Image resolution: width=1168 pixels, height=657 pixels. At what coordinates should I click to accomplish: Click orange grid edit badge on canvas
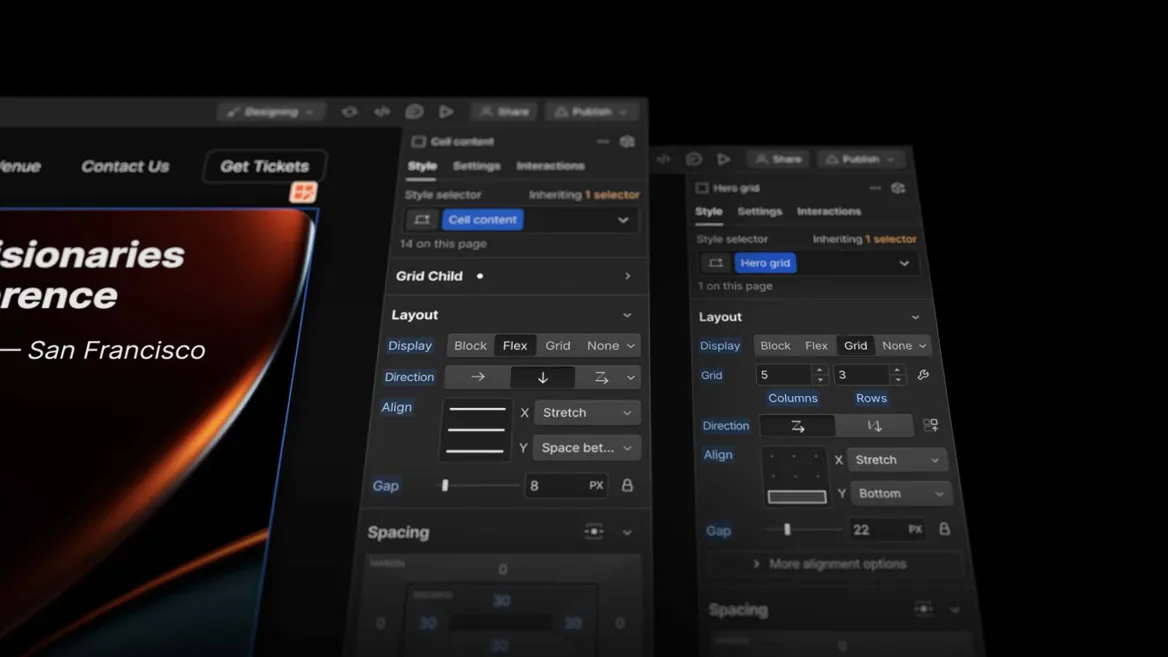pyautogui.click(x=303, y=192)
